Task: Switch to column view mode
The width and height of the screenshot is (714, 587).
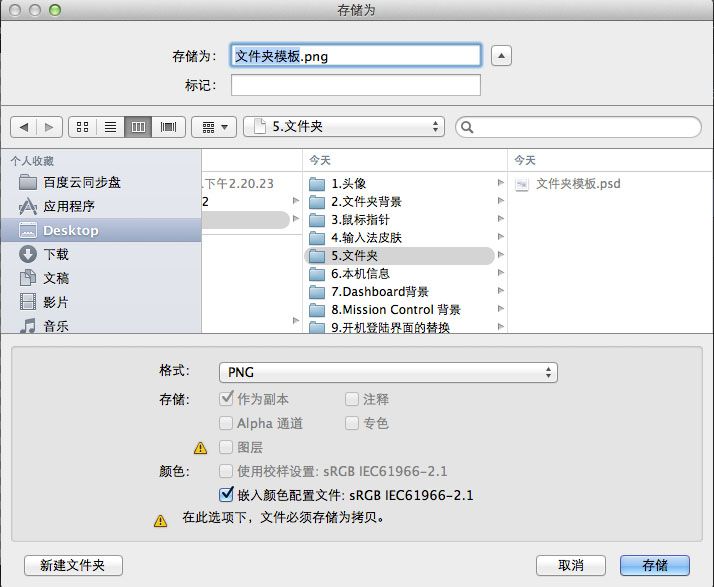Action: tap(139, 127)
